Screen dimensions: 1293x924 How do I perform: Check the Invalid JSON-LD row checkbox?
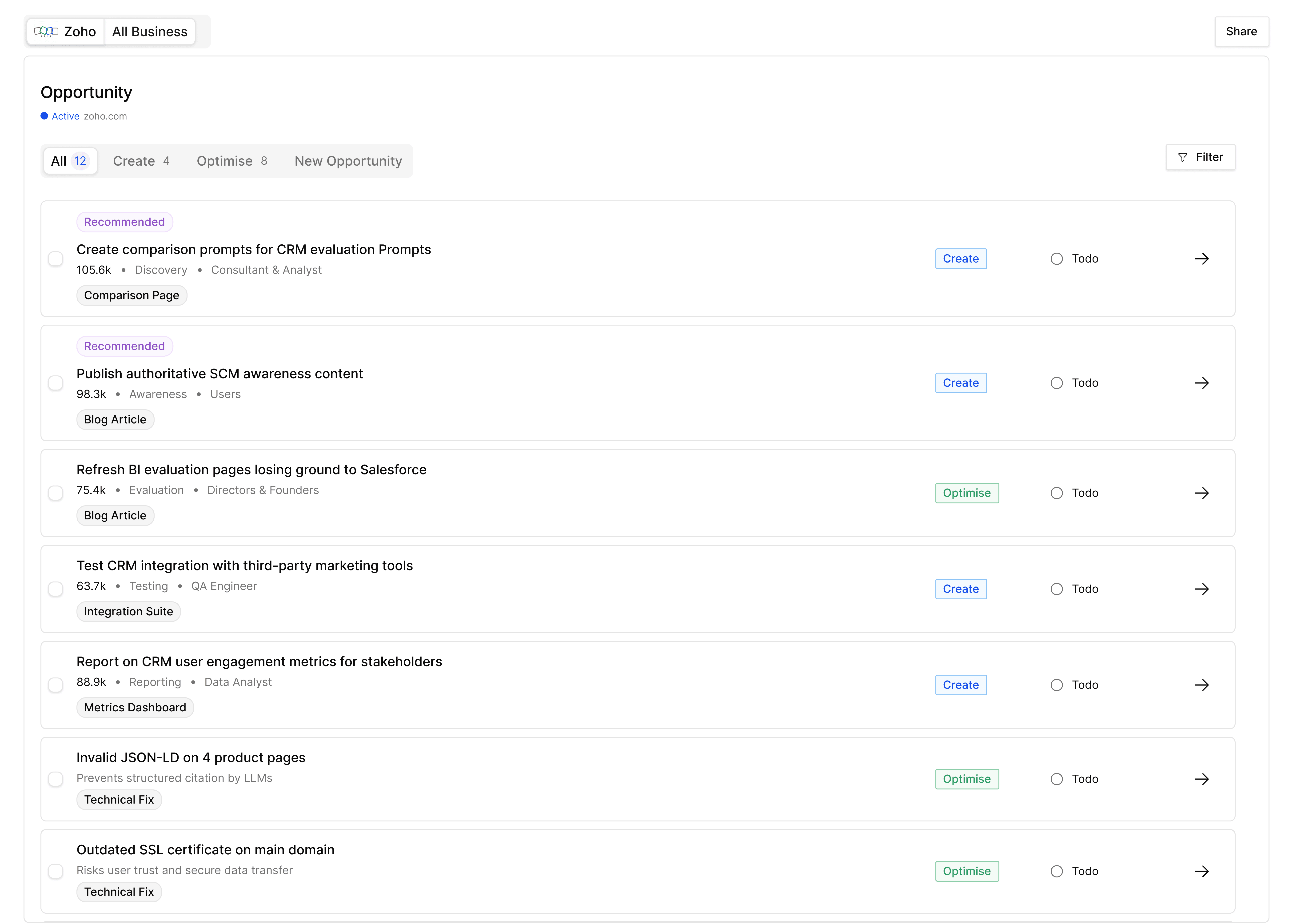56,779
